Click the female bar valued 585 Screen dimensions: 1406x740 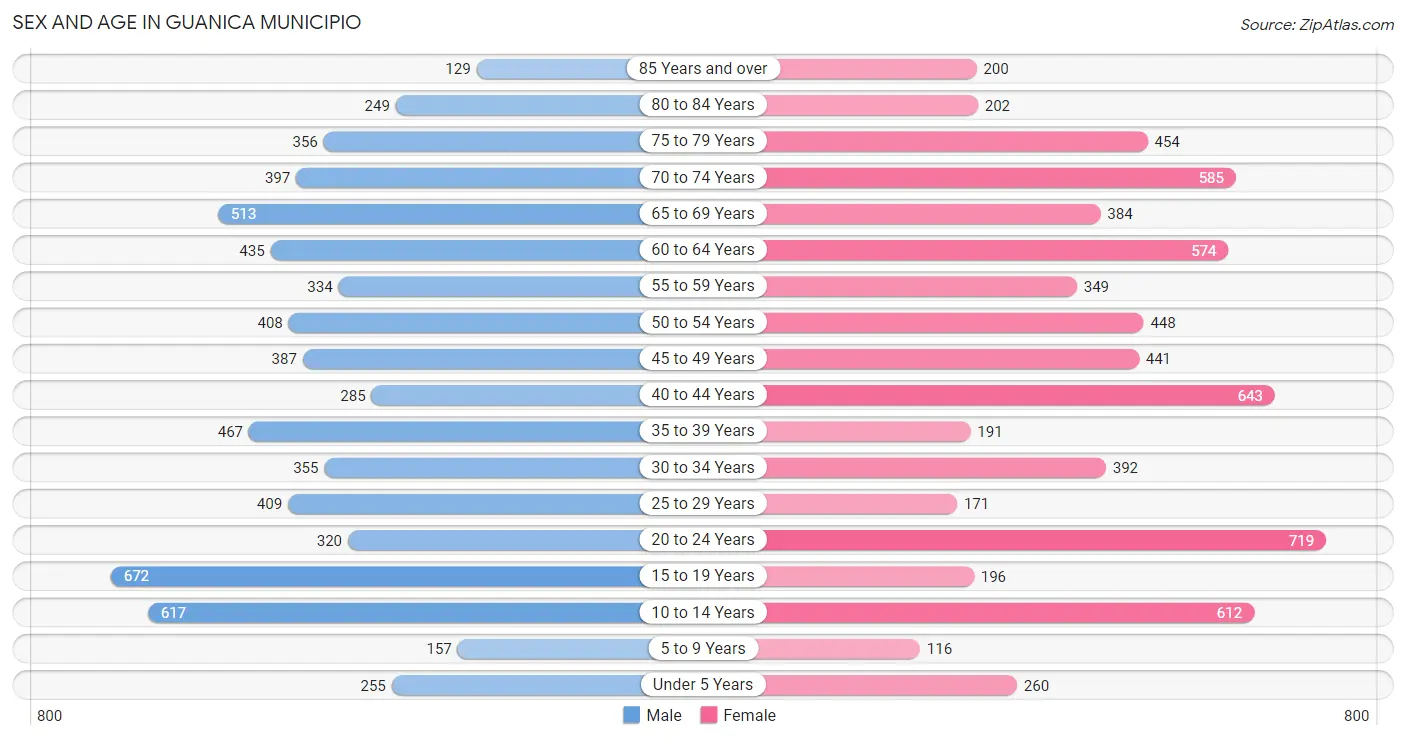(x=970, y=177)
